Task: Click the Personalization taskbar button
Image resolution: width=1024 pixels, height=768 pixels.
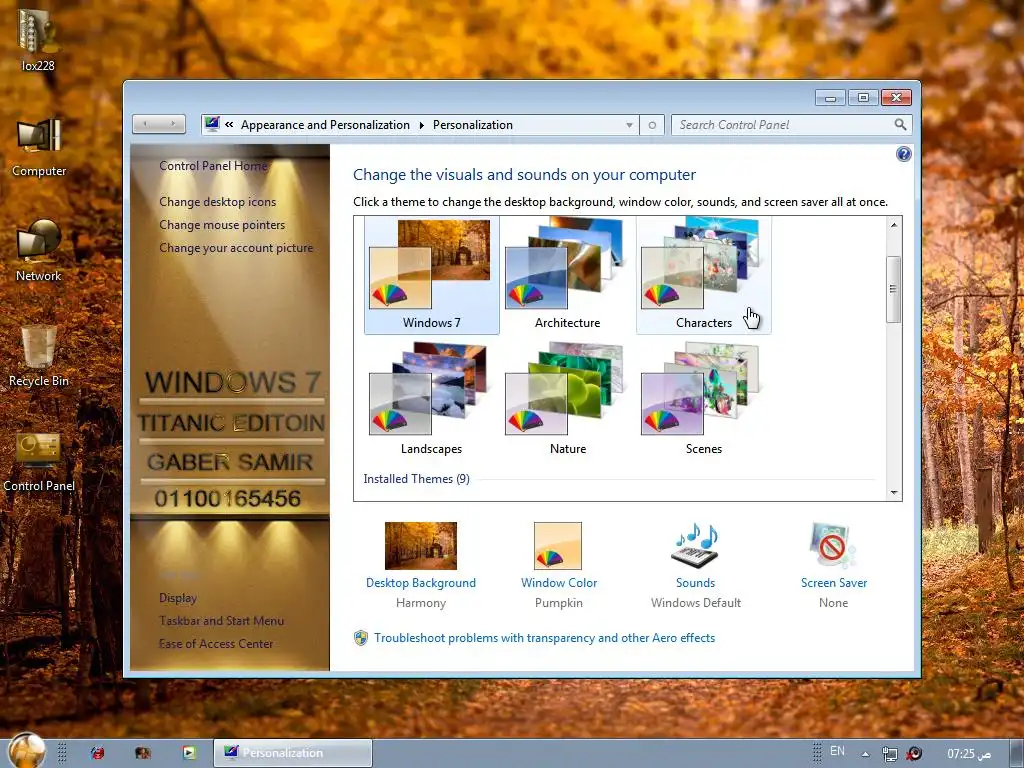Action: click(x=293, y=753)
